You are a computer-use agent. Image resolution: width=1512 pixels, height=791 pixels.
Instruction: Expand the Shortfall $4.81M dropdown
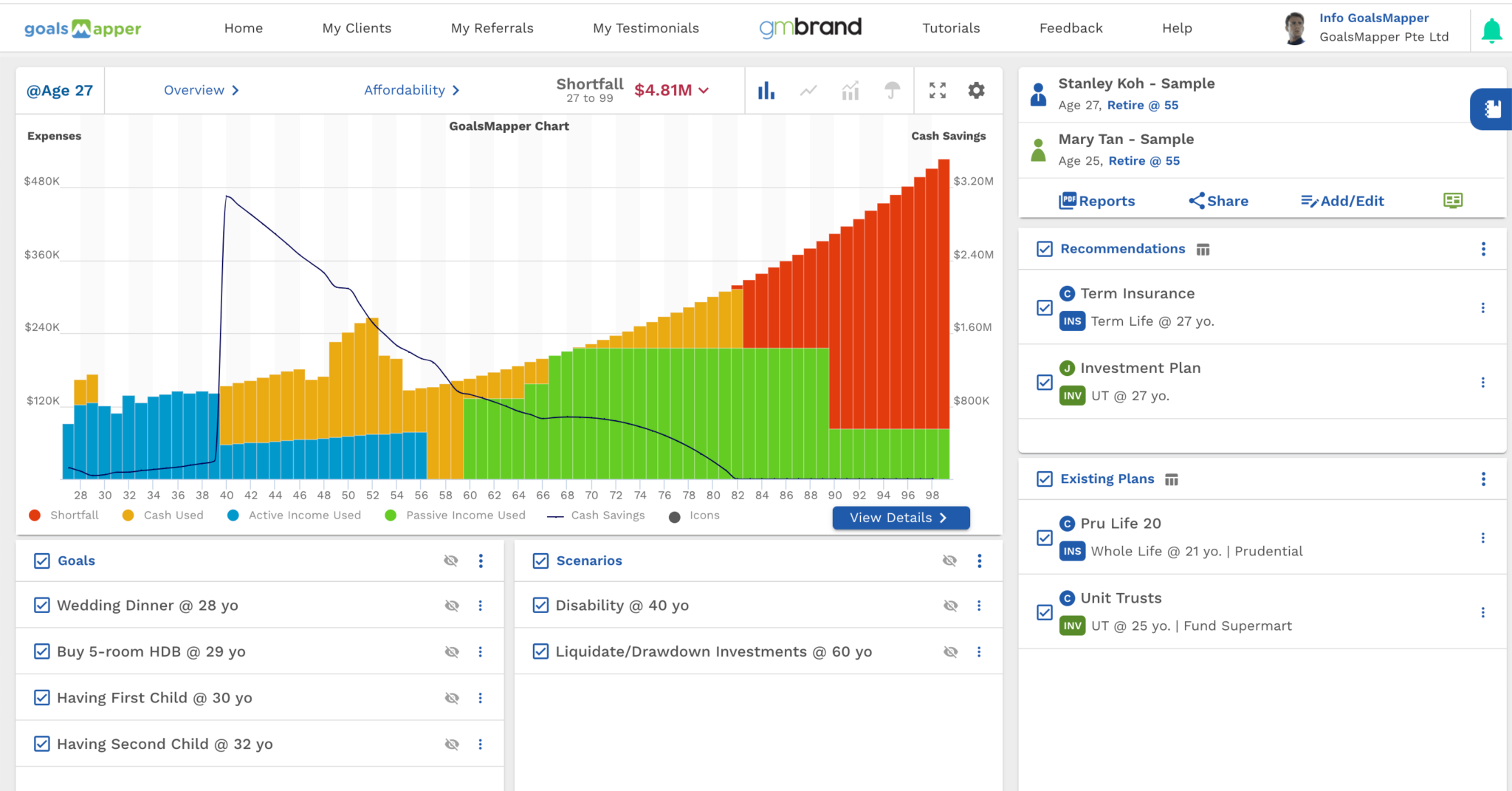[704, 90]
